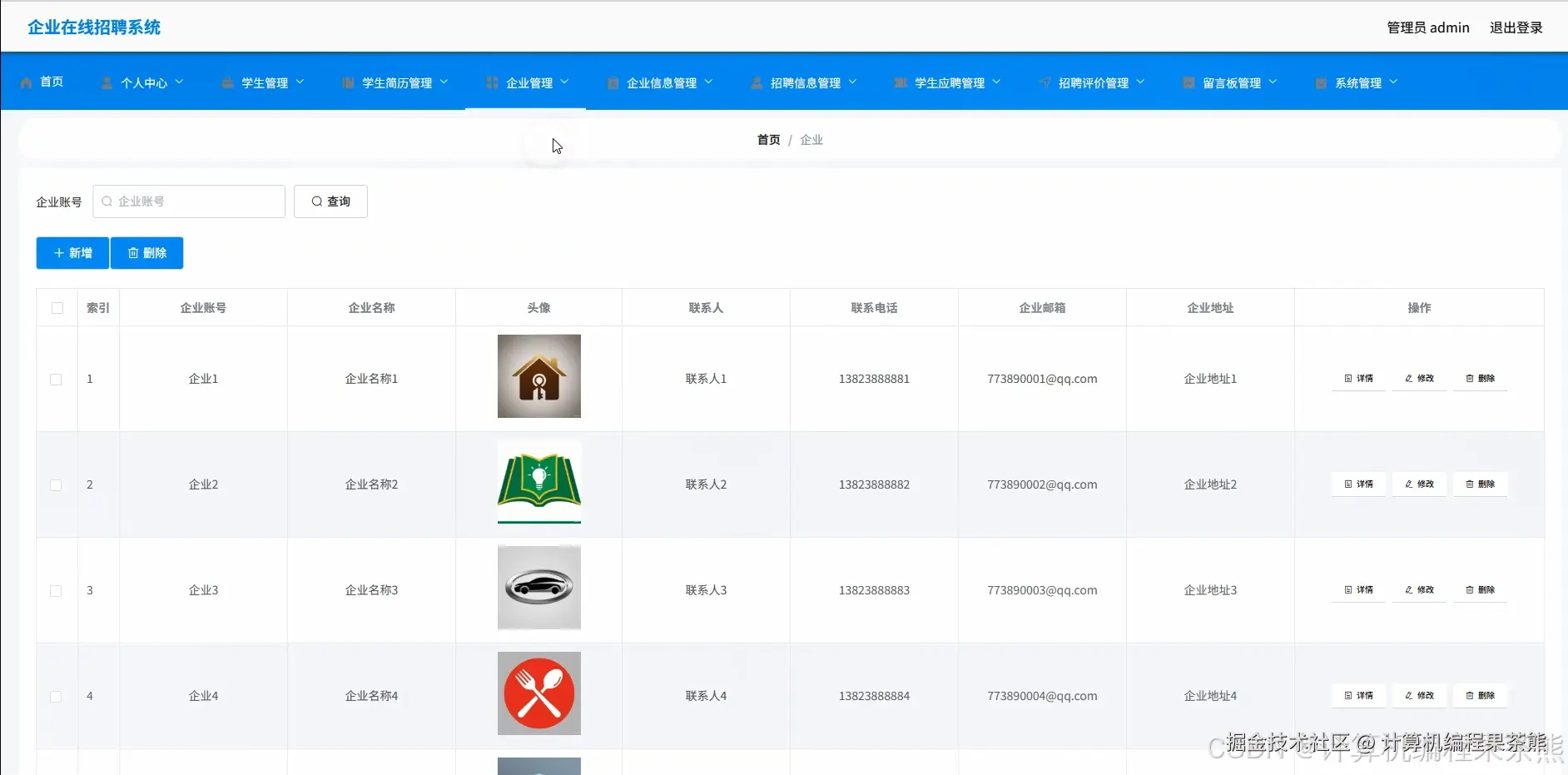Click the icon beside 留言板管理
The image size is (1568, 775).
pos(1188,82)
